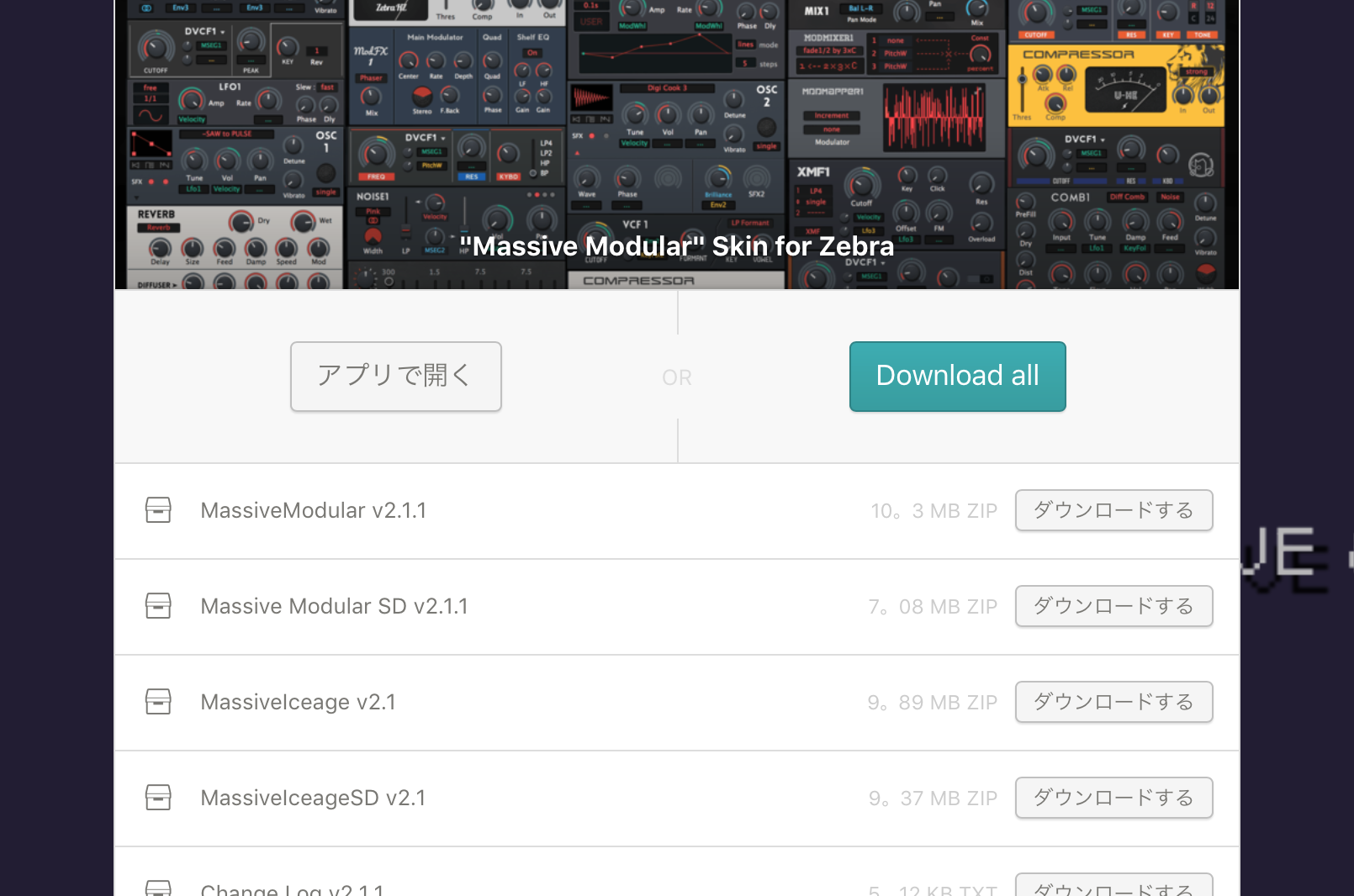Open the Zebra skin preview image

677,145
